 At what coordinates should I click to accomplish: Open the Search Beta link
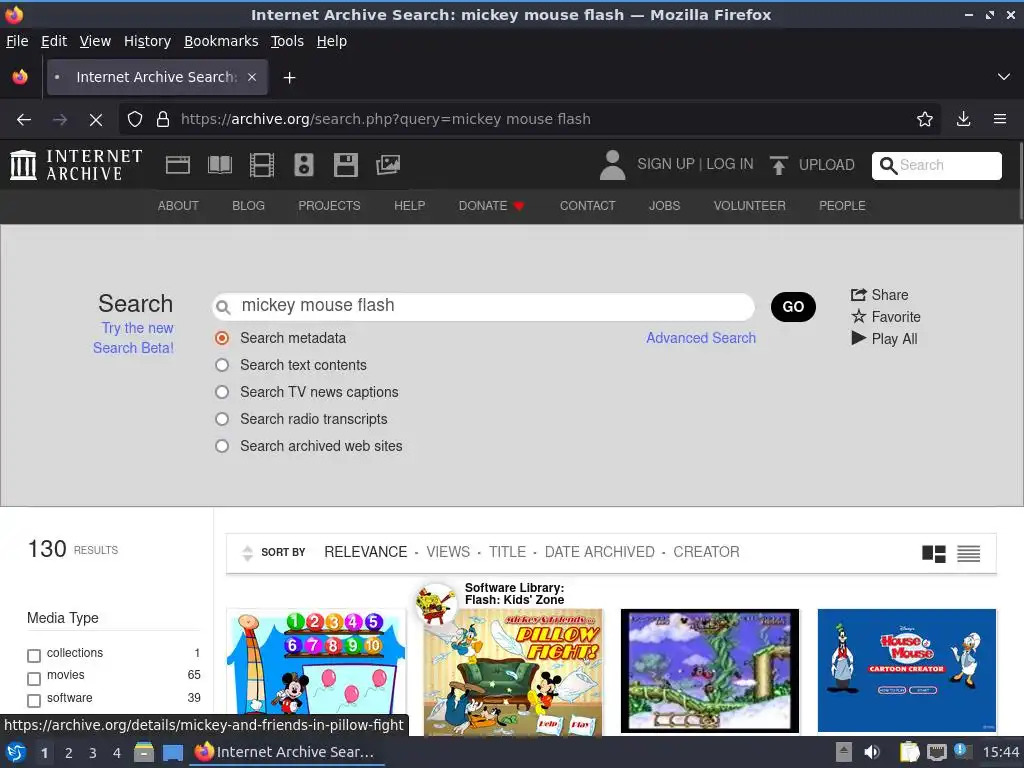[x=133, y=338]
